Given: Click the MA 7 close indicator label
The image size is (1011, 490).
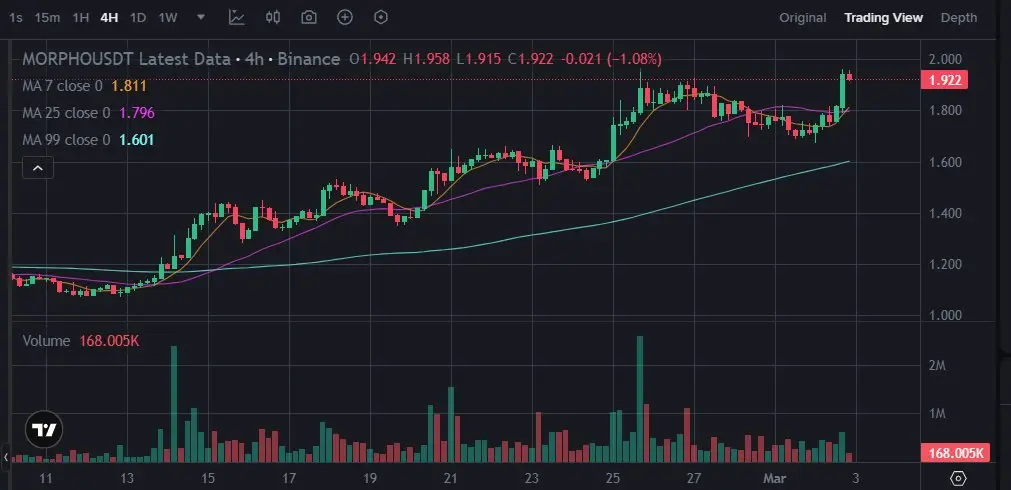Looking at the screenshot, I should (66, 87).
